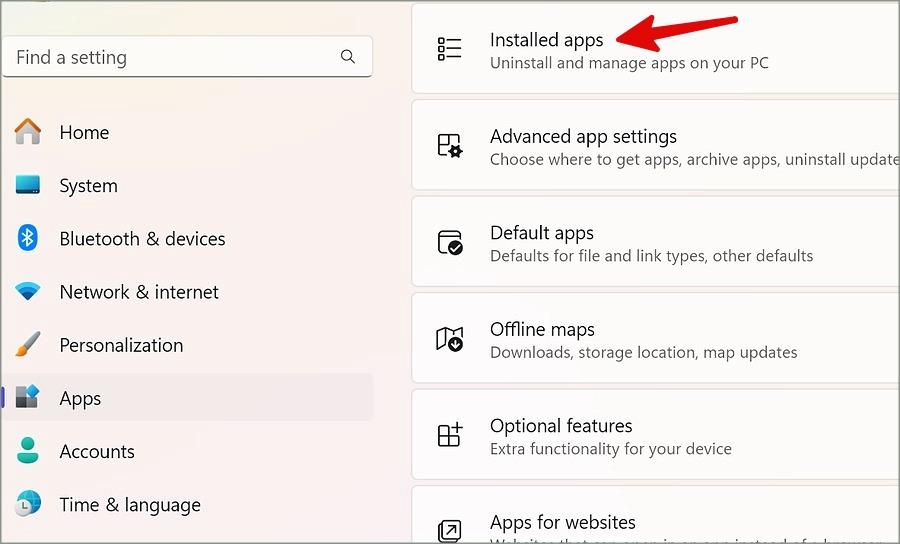Click 'Extra functionality for your device' text

(611, 449)
